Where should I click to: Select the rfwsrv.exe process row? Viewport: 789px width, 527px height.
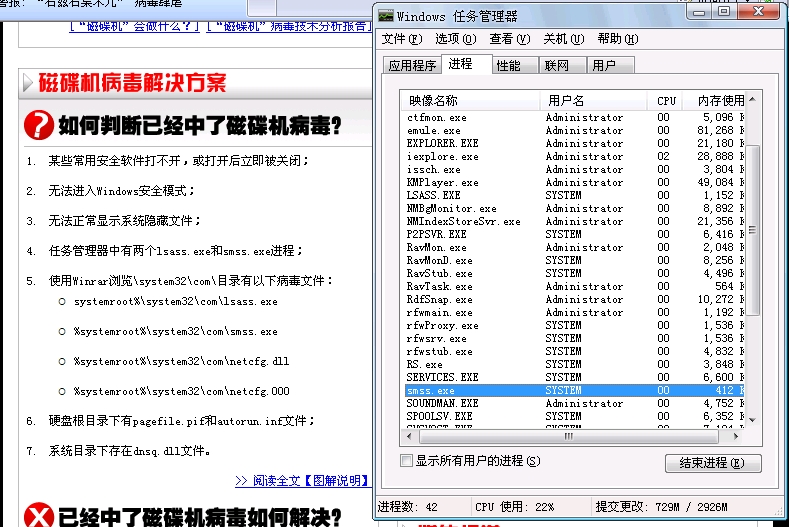click(574, 338)
